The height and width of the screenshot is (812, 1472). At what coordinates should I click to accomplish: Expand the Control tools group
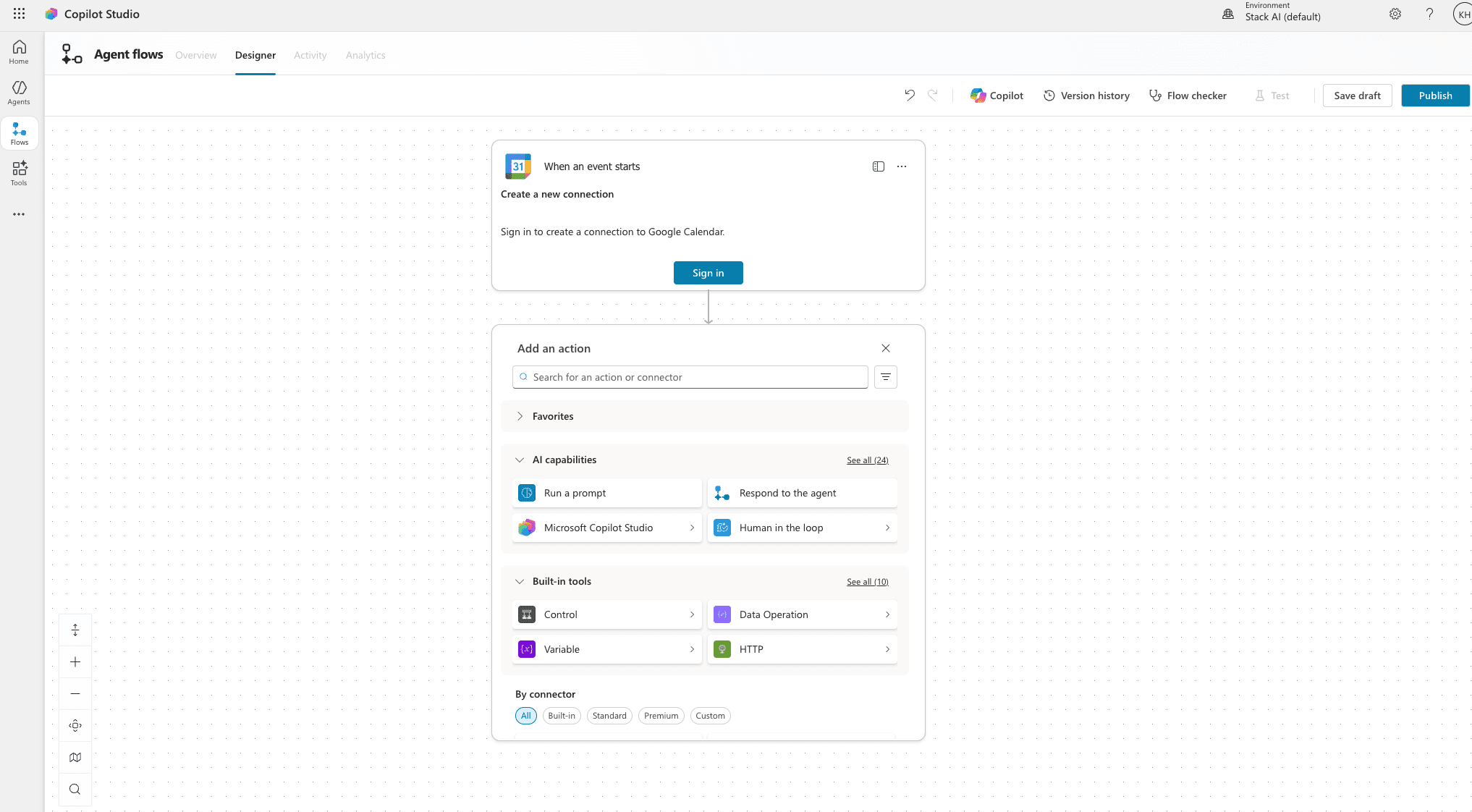click(606, 614)
